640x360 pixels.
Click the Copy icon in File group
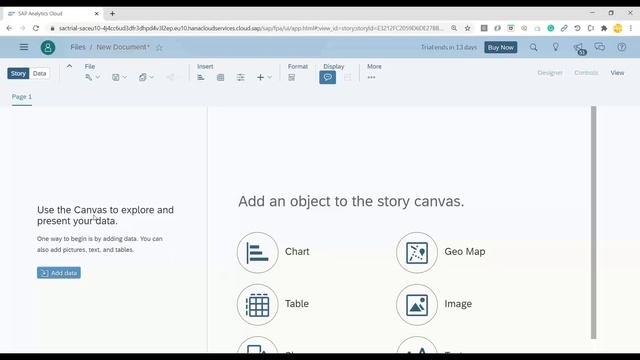coord(142,77)
